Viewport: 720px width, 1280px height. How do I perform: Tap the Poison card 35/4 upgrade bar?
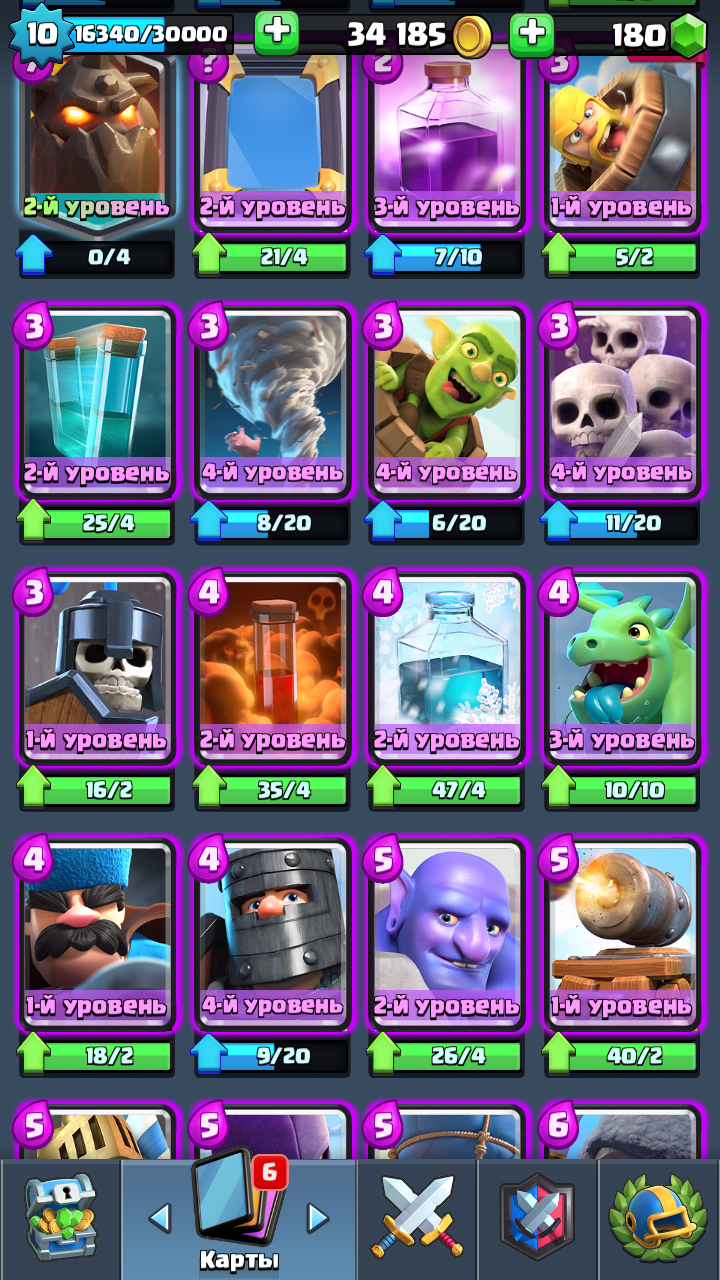click(x=271, y=789)
